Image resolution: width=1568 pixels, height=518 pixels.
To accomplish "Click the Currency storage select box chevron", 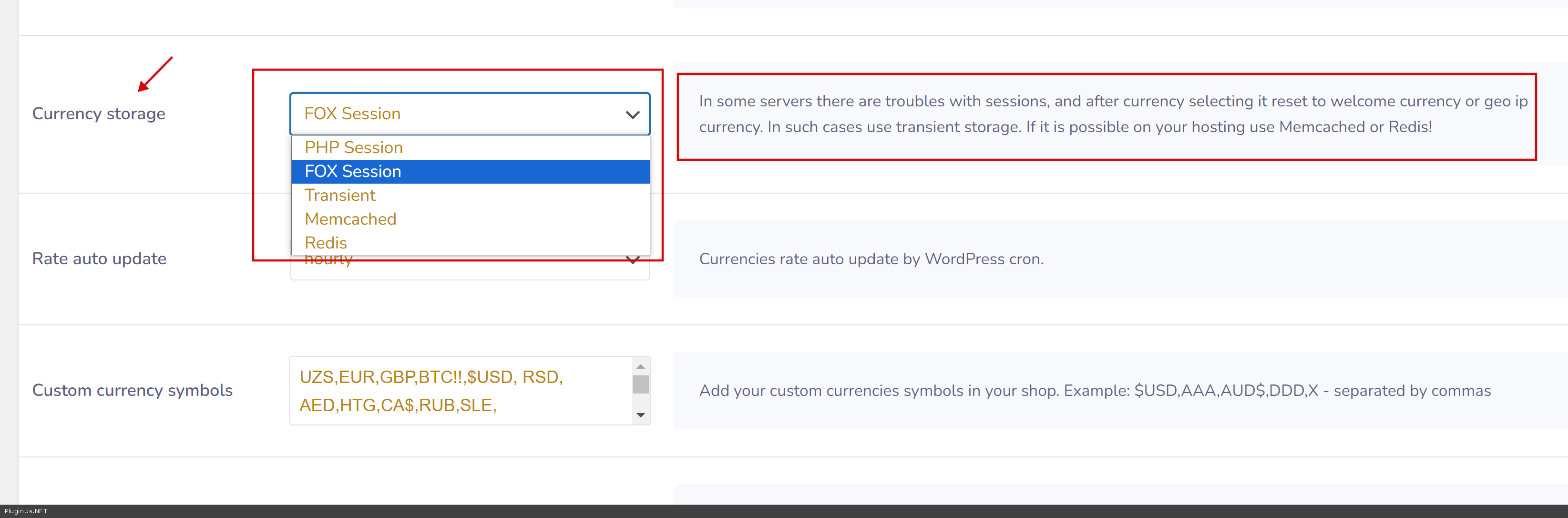I will [x=633, y=114].
